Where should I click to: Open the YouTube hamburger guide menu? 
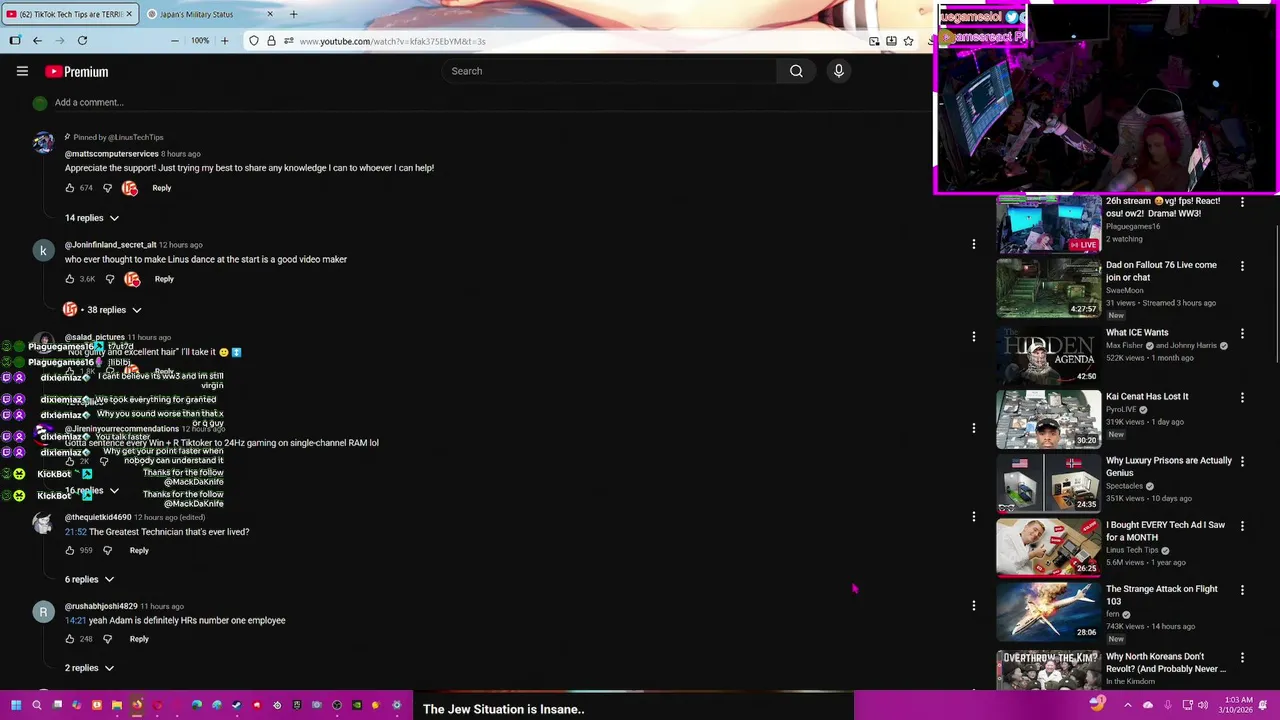pos(22,71)
